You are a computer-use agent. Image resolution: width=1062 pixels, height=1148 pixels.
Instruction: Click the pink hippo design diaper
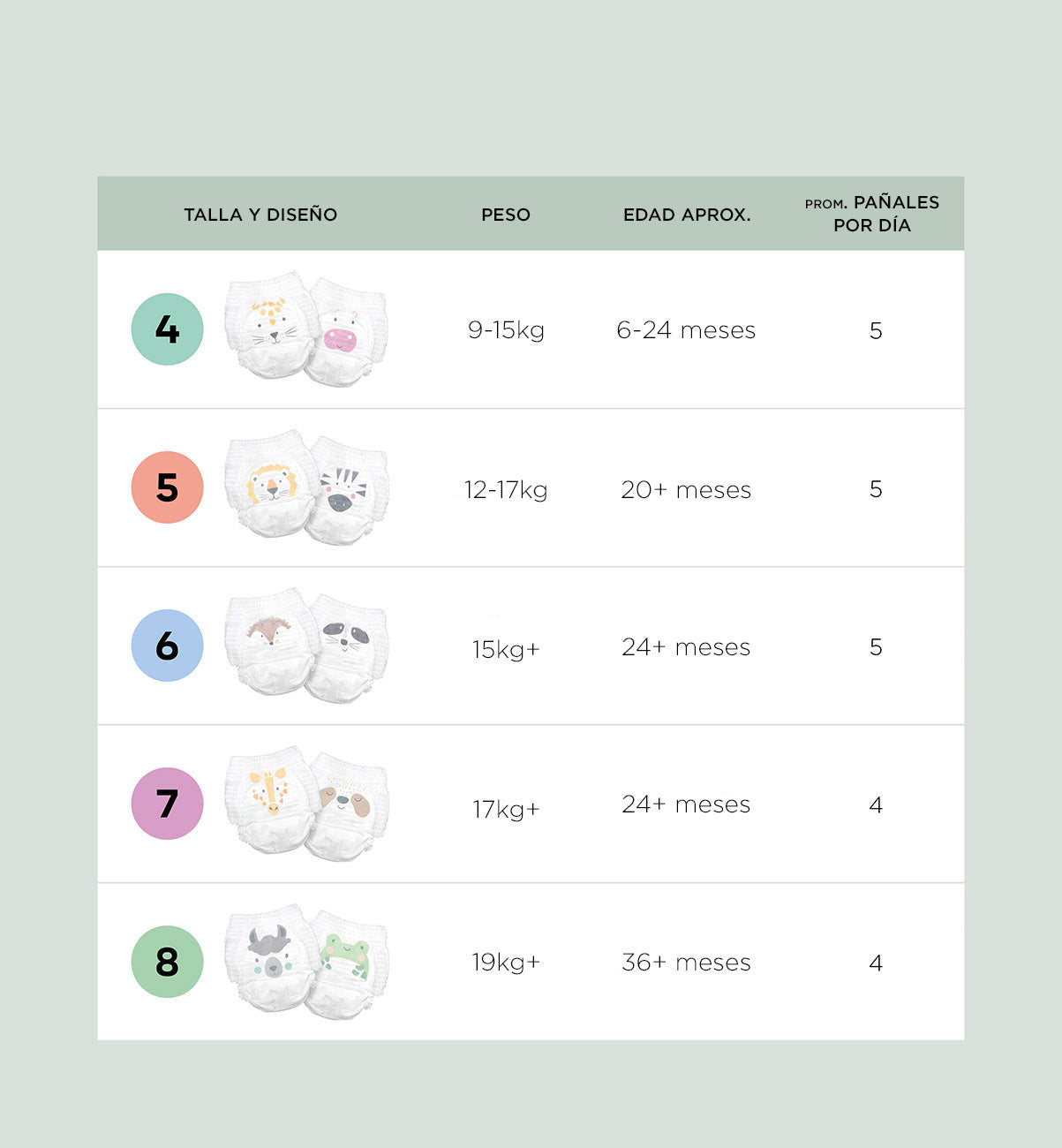[344, 334]
